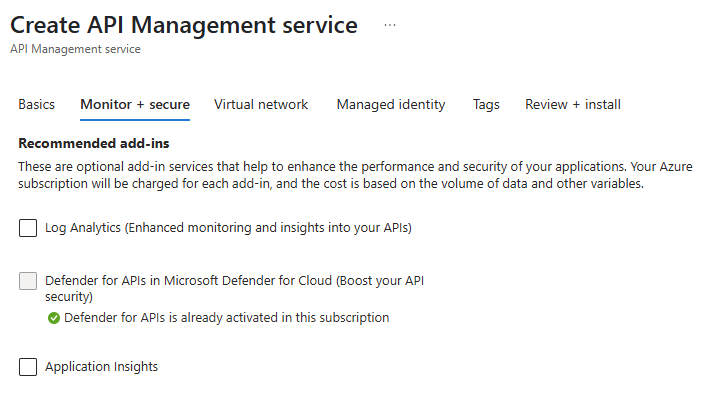Image resolution: width=722 pixels, height=407 pixels.
Task: Select the Monitor + secure tab
Action: coord(135,105)
